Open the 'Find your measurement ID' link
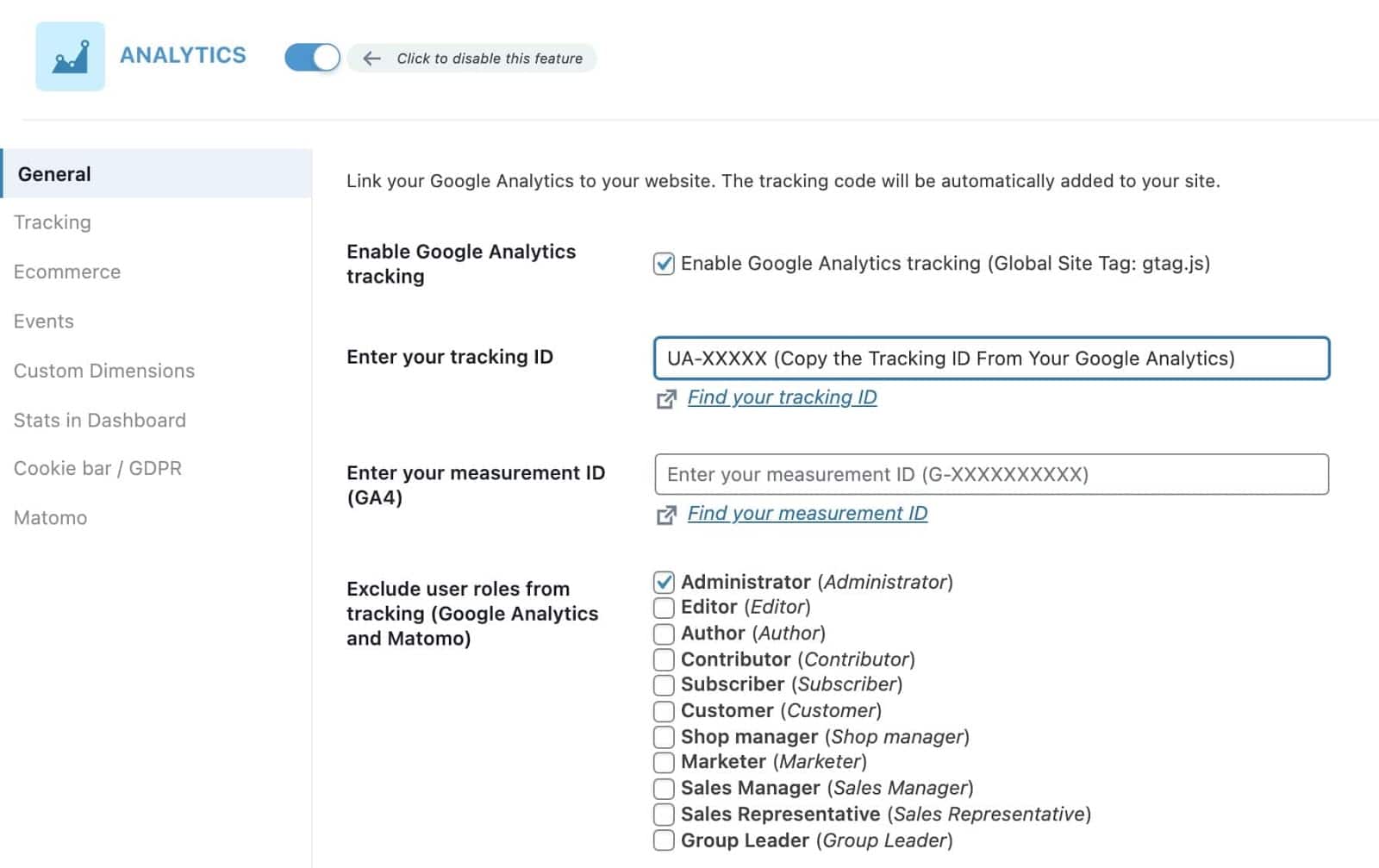The height and width of the screenshot is (868, 1379). tap(808, 513)
